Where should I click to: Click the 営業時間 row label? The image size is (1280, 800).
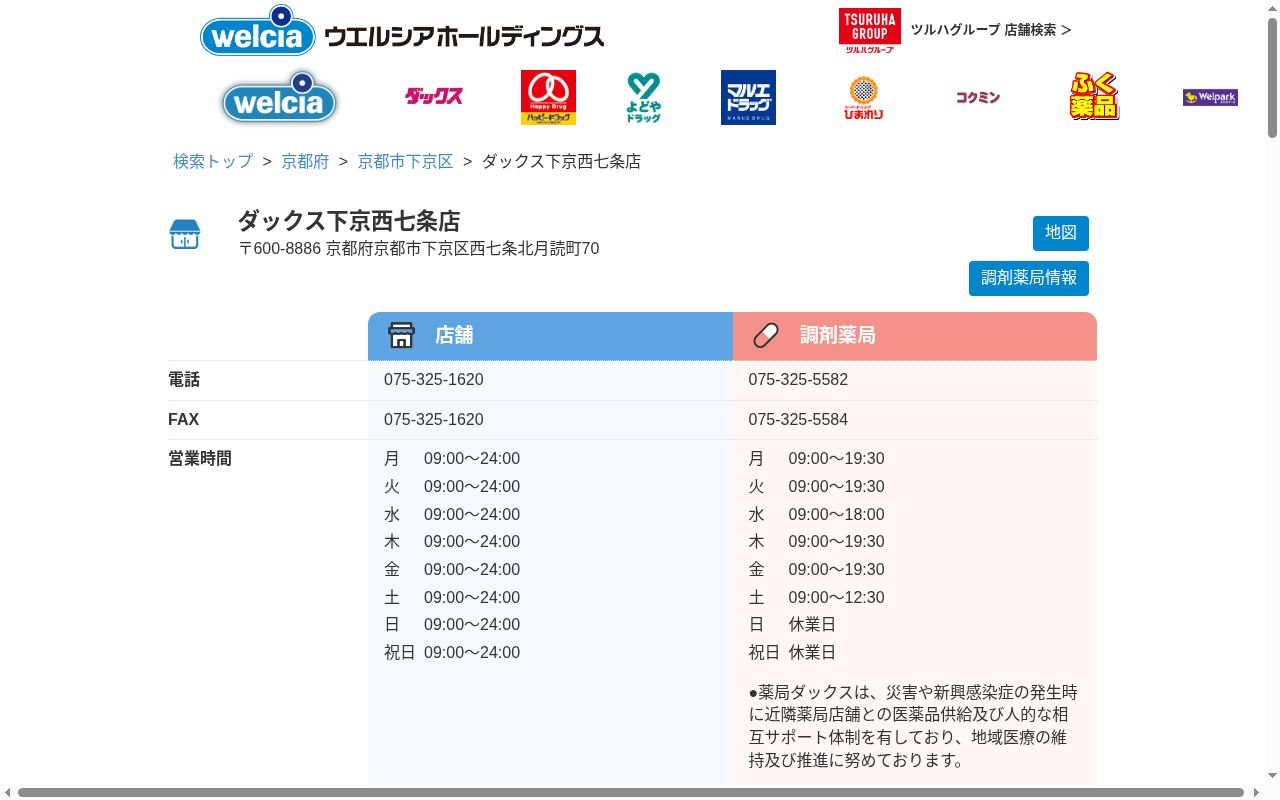tap(200, 459)
